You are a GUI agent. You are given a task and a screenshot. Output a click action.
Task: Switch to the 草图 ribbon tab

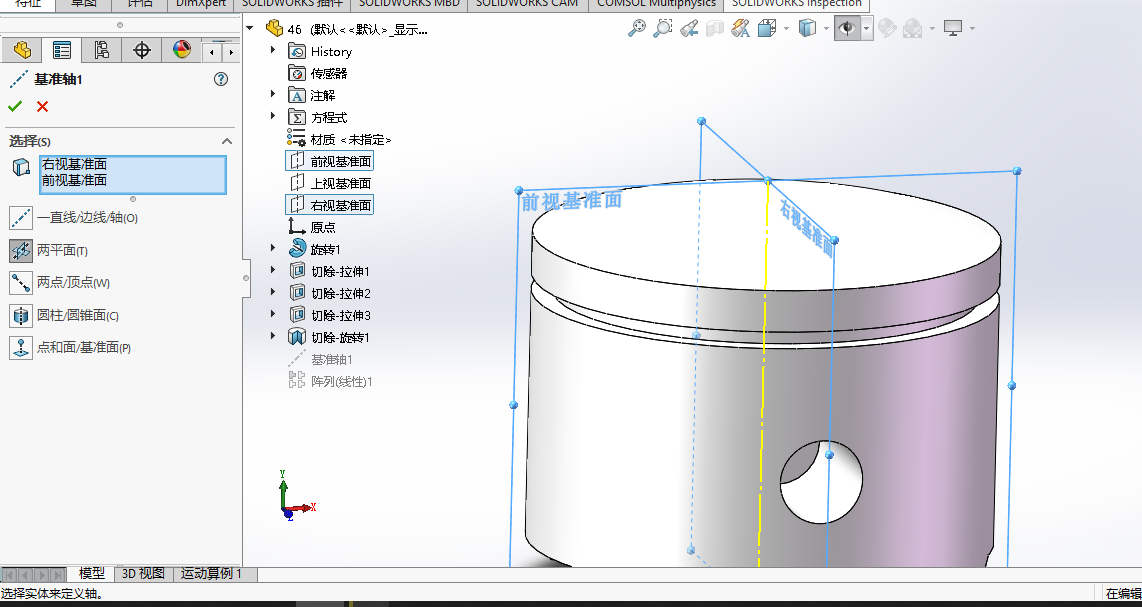[84, 4]
